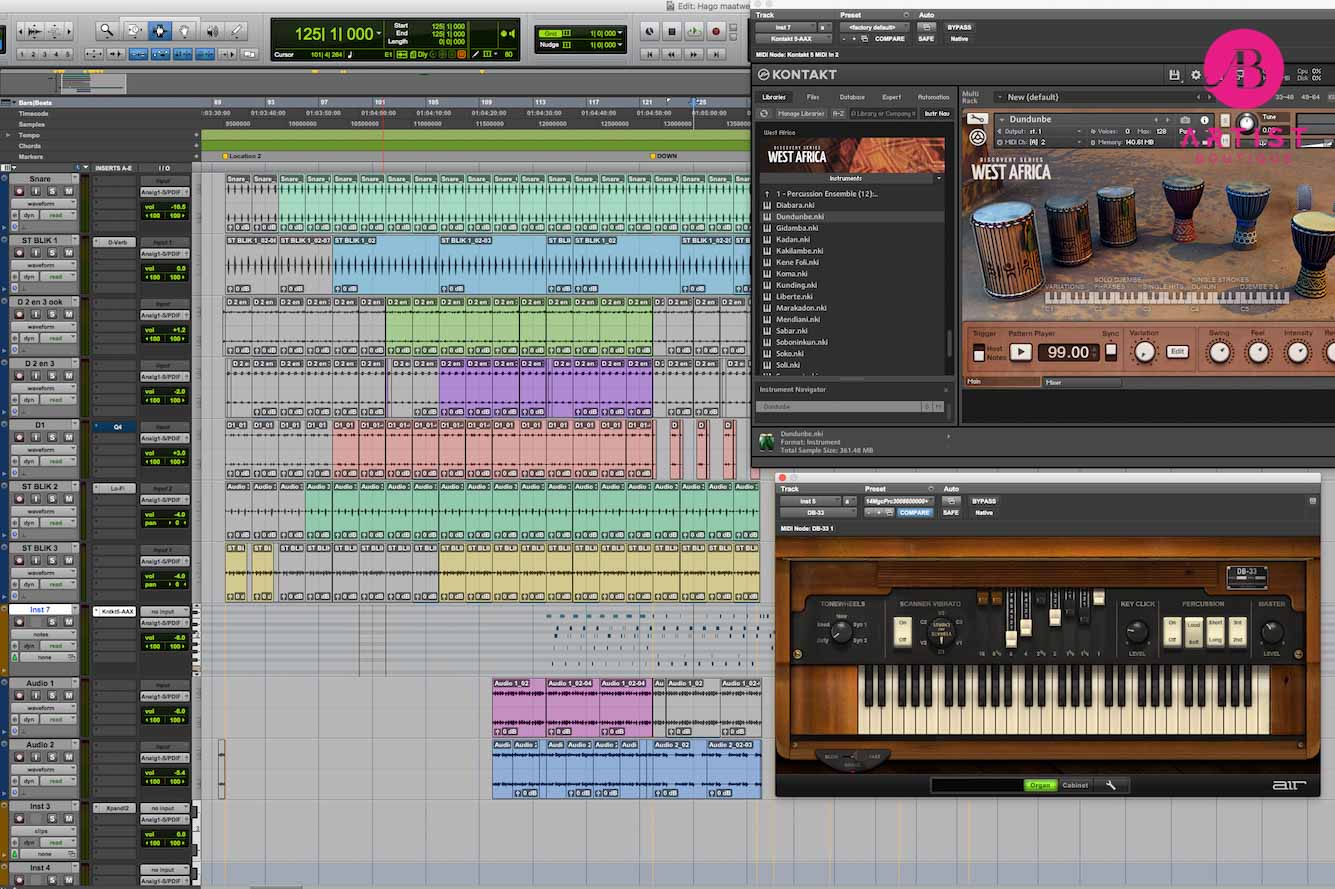Click the Instr Nav button in Kontakt

click(x=936, y=114)
